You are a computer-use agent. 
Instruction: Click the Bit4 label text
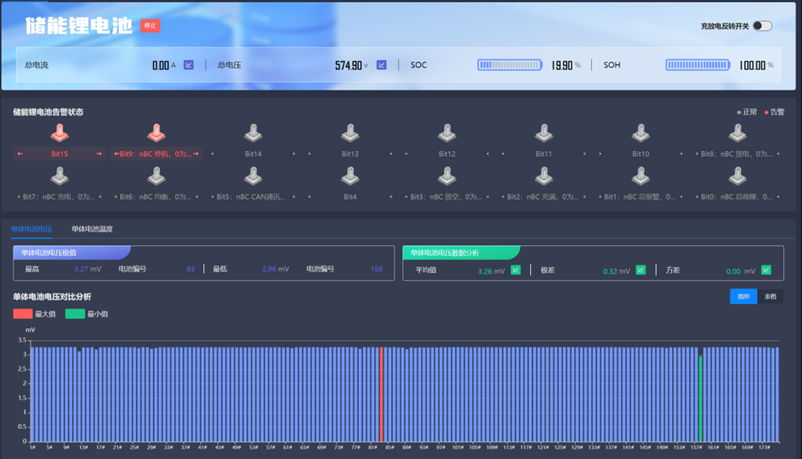pos(350,196)
